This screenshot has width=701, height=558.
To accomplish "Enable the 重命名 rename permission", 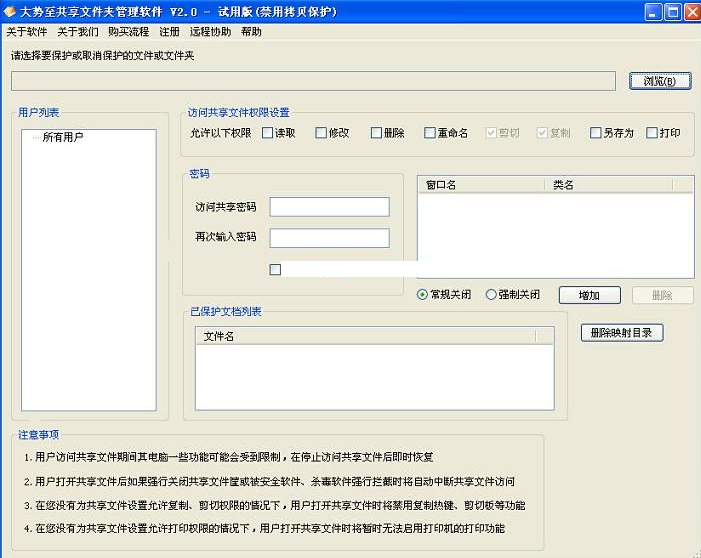I will [x=429, y=133].
